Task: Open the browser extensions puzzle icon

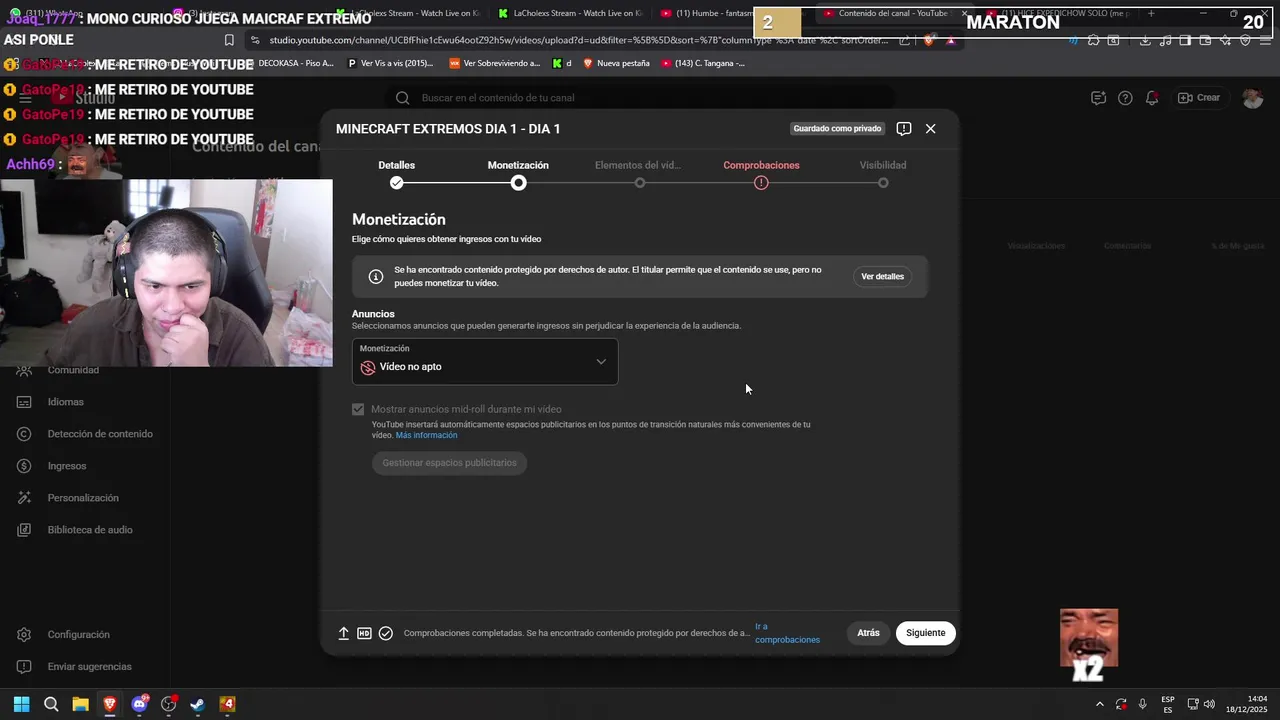Action: [1093, 40]
